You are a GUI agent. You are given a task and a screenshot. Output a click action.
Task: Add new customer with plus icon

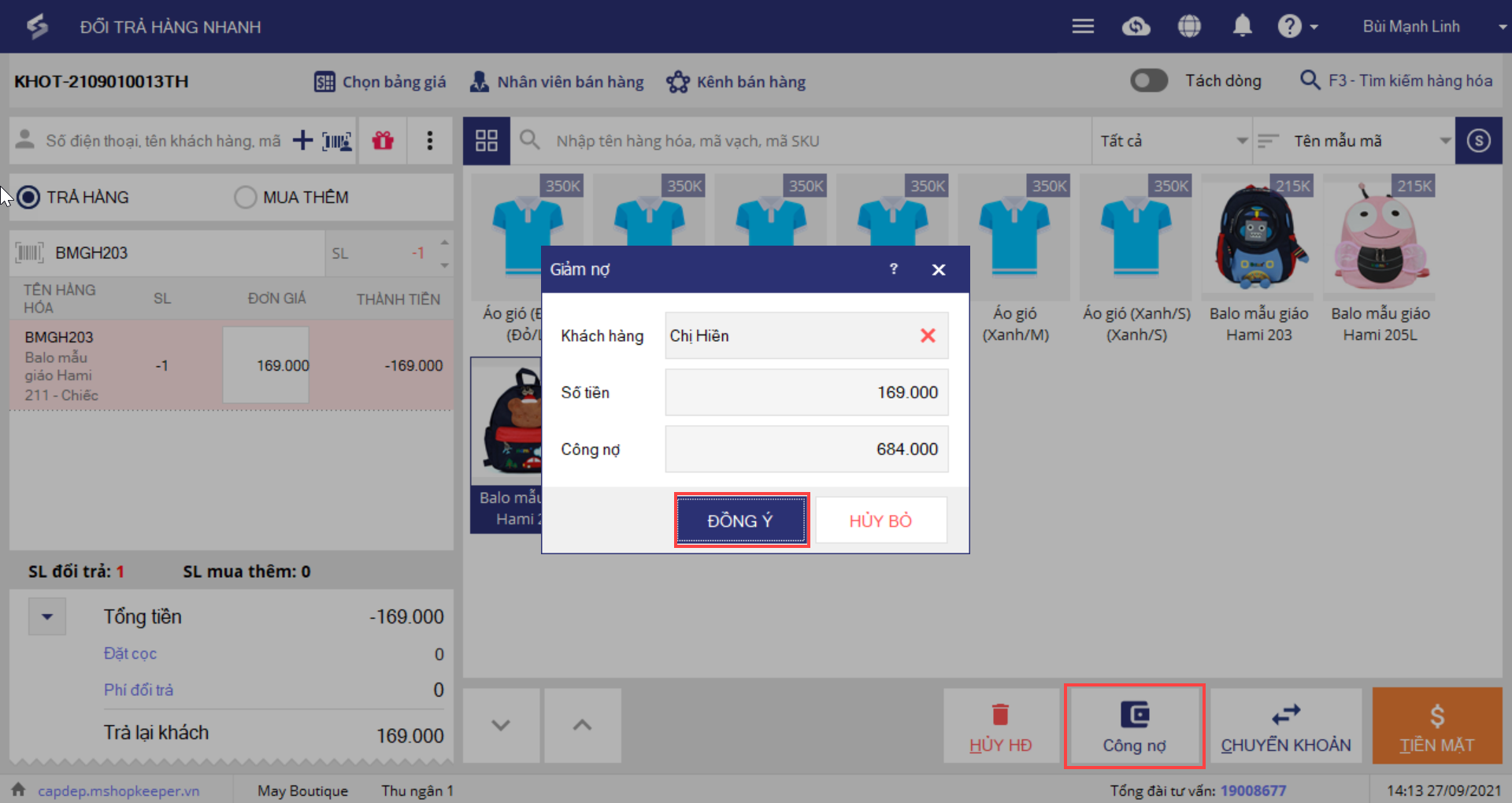(x=302, y=140)
